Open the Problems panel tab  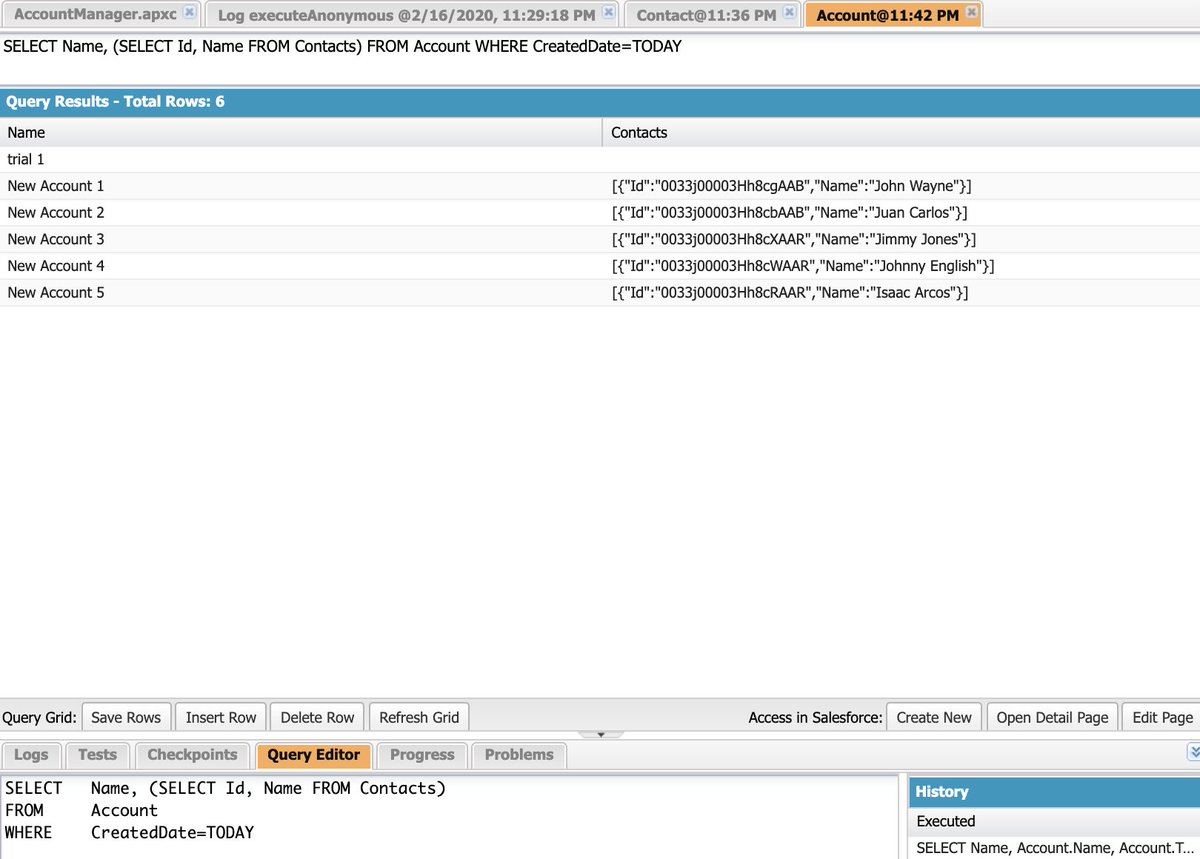tap(519, 755)
